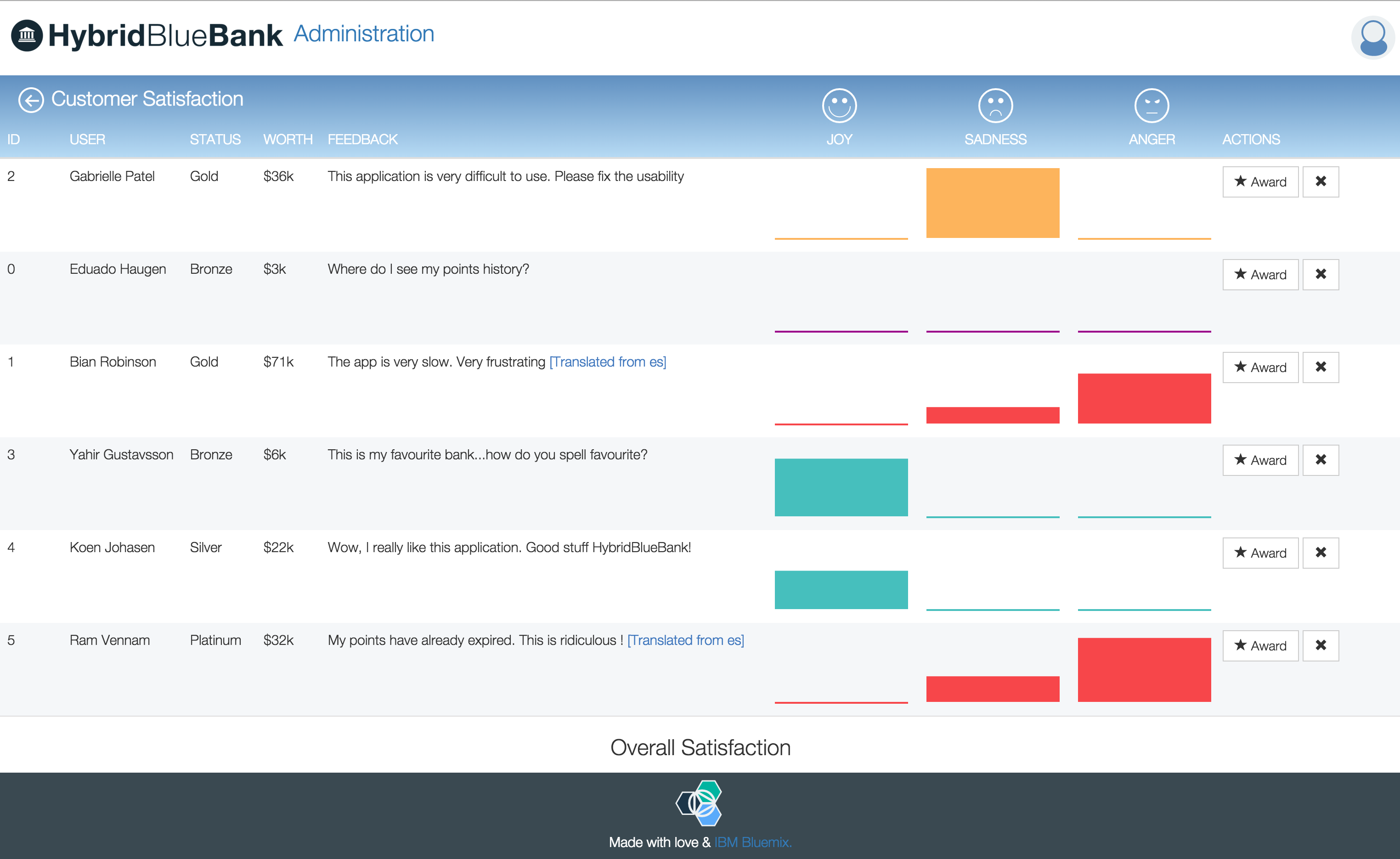The image size is (1400, 859).
Task: Click Gabrielle Patel's orange sadness bar
Action: point(992,203)
